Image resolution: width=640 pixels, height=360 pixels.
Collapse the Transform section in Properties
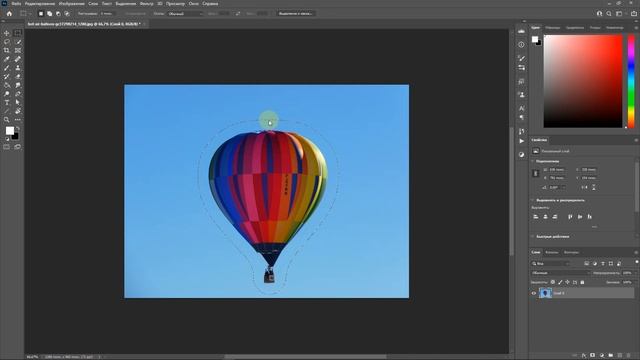533,162
